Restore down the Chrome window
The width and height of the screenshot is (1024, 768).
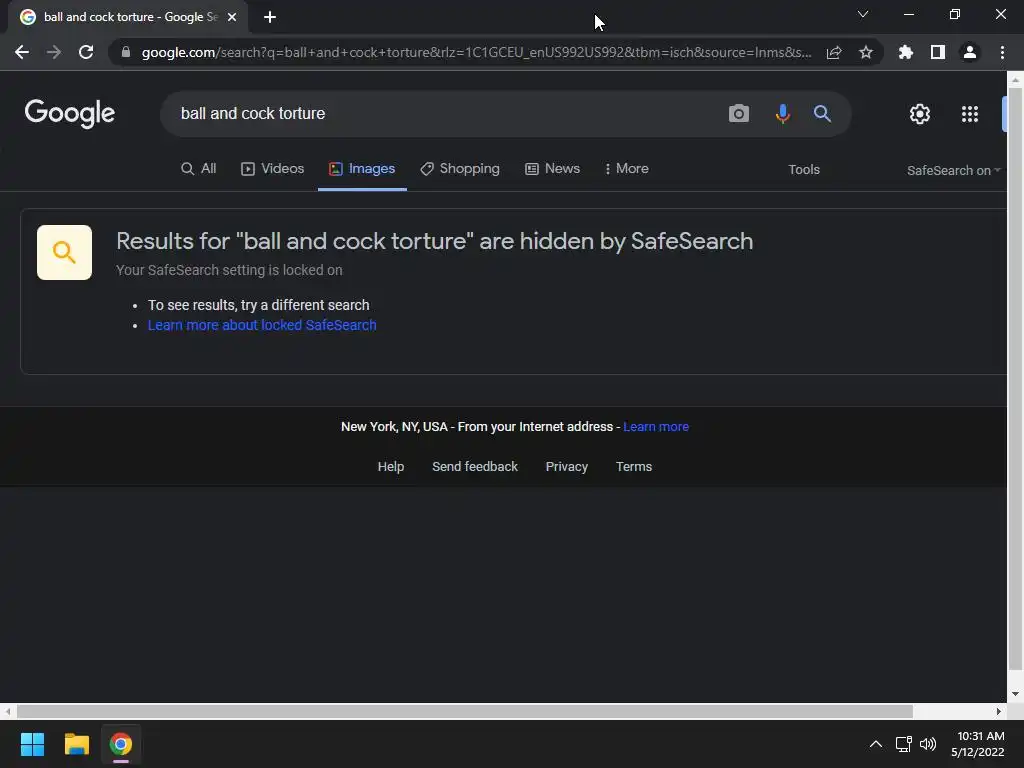955,14
